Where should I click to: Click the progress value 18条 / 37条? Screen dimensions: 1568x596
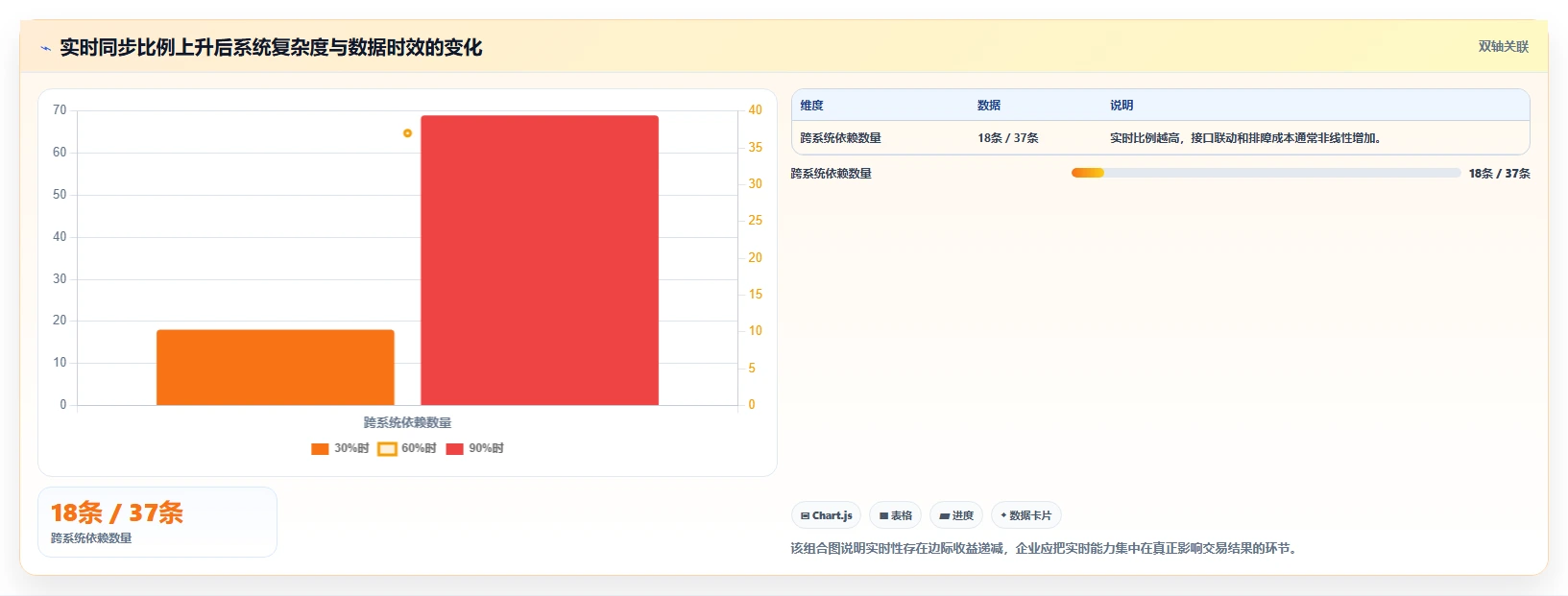[x=1499, y=174]
